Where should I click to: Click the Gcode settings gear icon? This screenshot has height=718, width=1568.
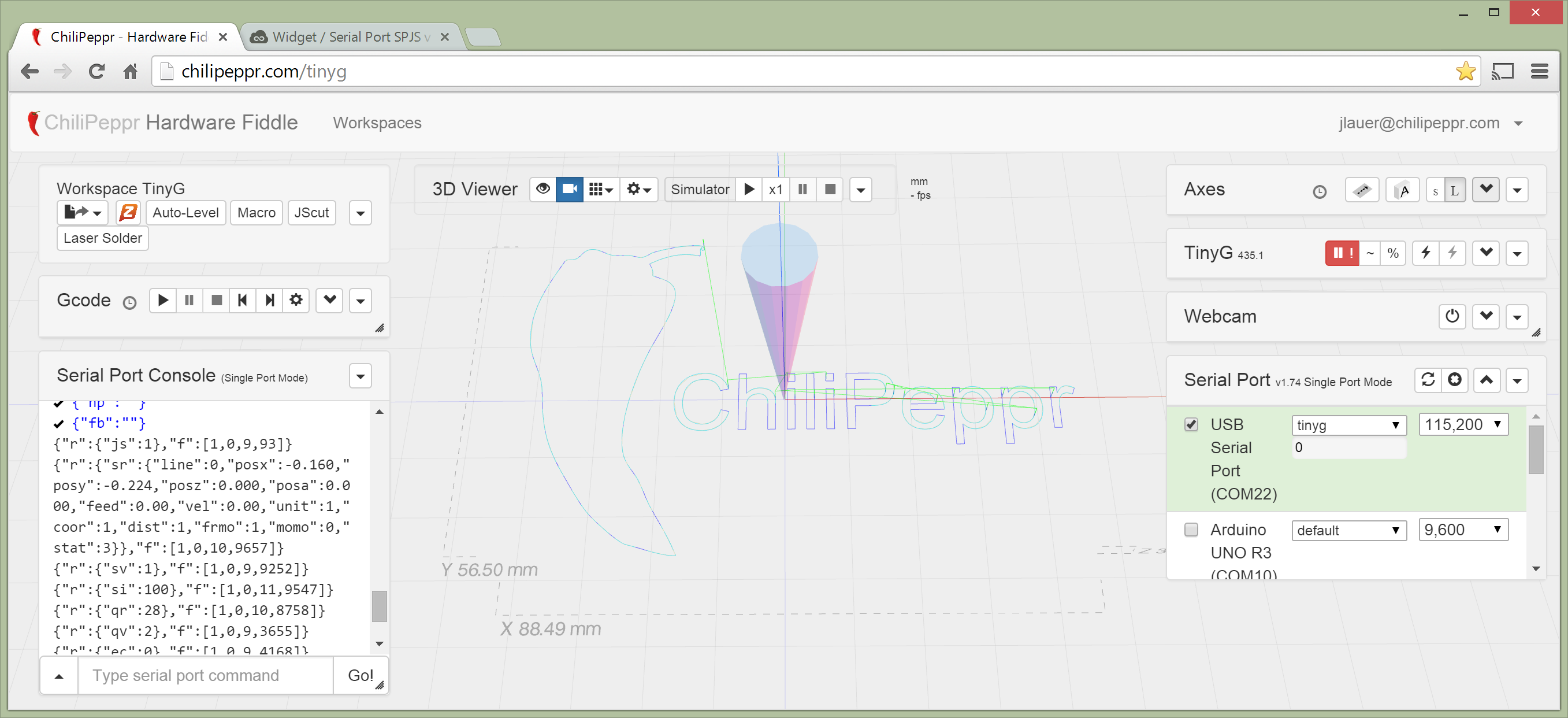296,300
